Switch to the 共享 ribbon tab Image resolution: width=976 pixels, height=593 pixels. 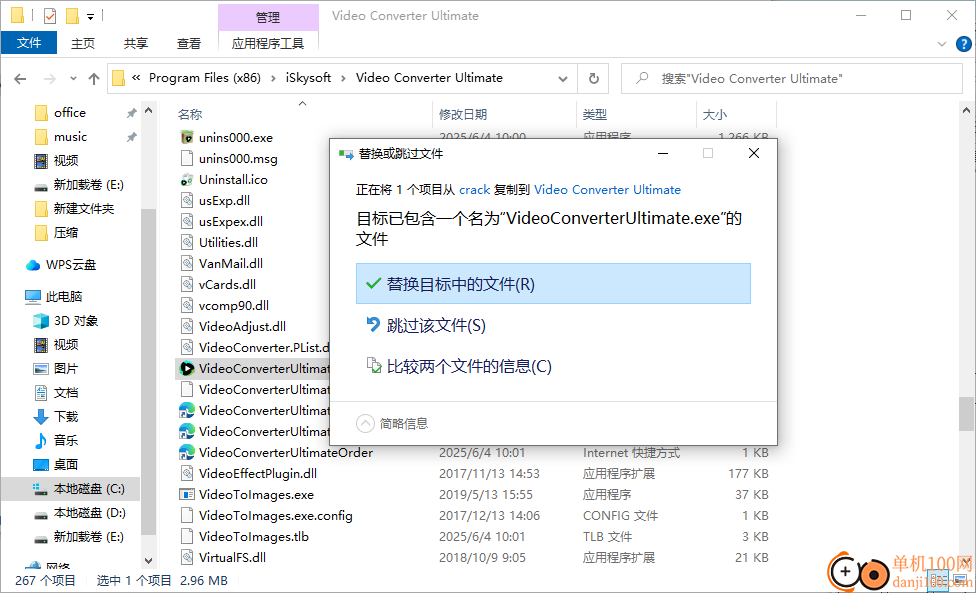tap(136, 44)
